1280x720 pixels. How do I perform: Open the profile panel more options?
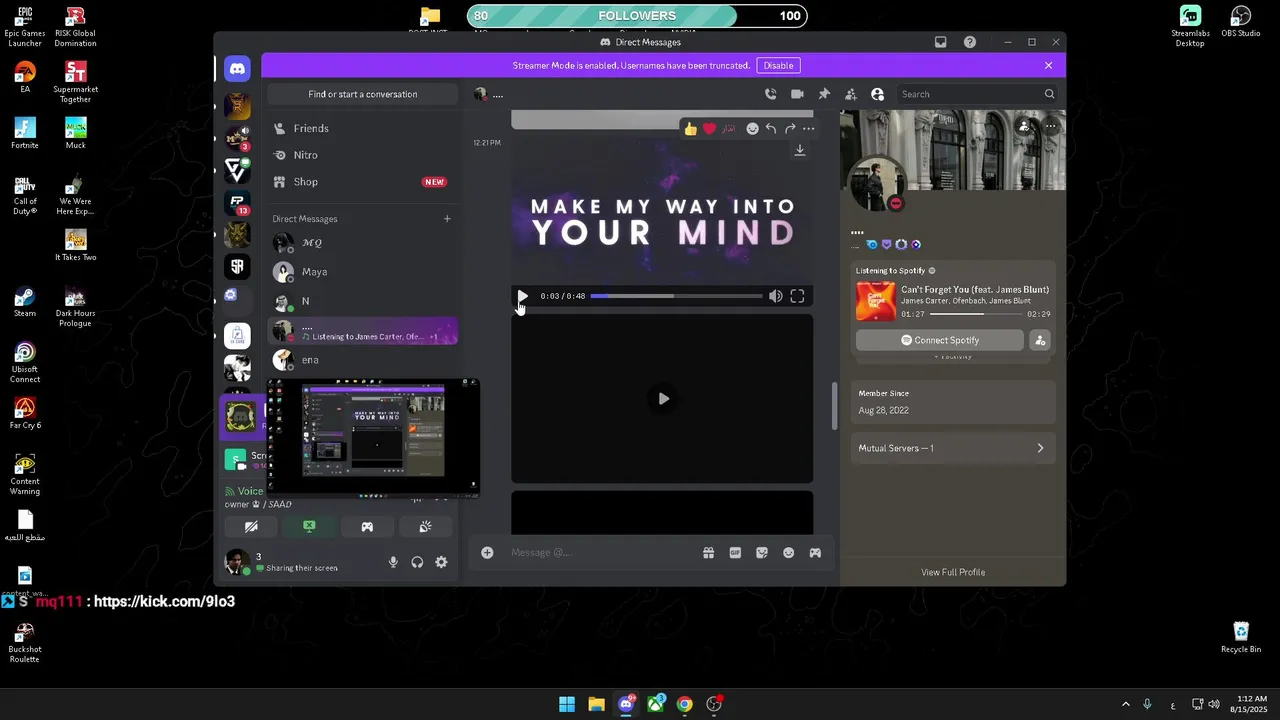tap(1051, 126)
